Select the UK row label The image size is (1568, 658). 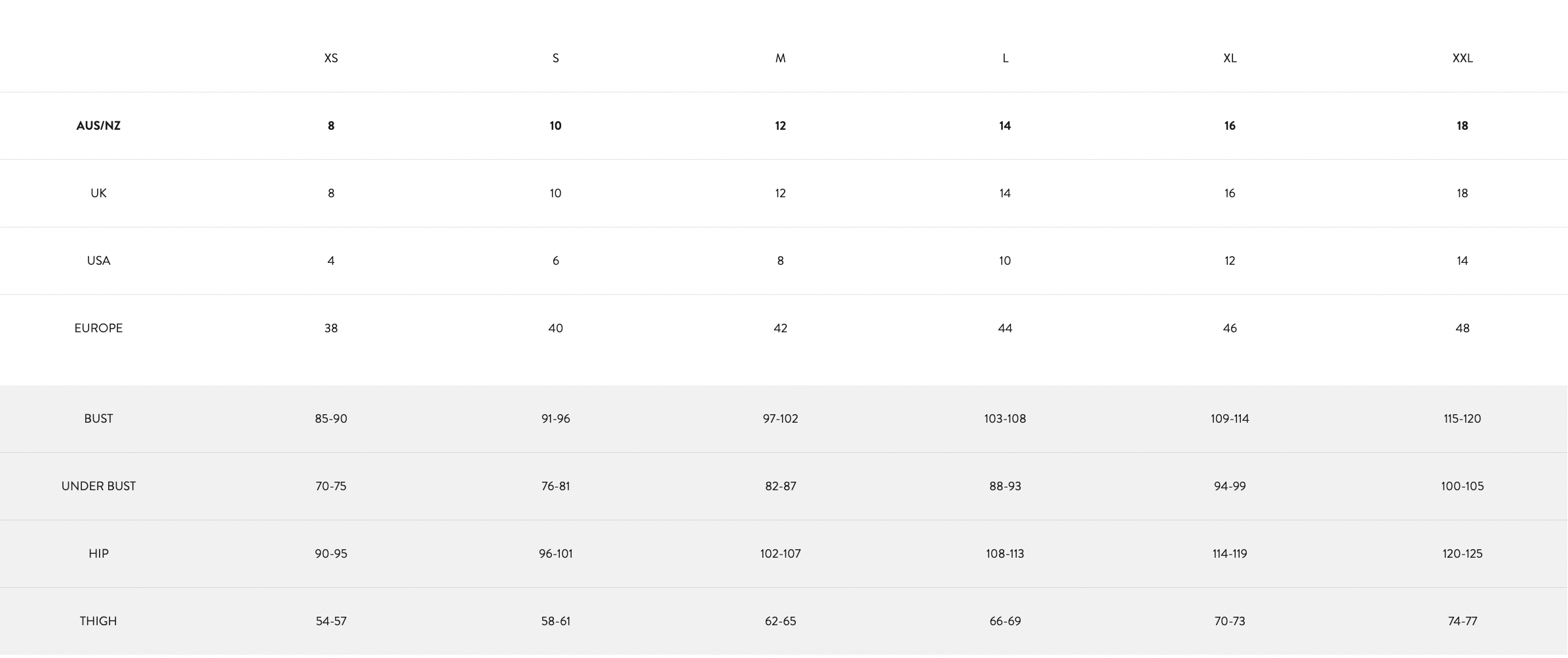pos(98,193)
